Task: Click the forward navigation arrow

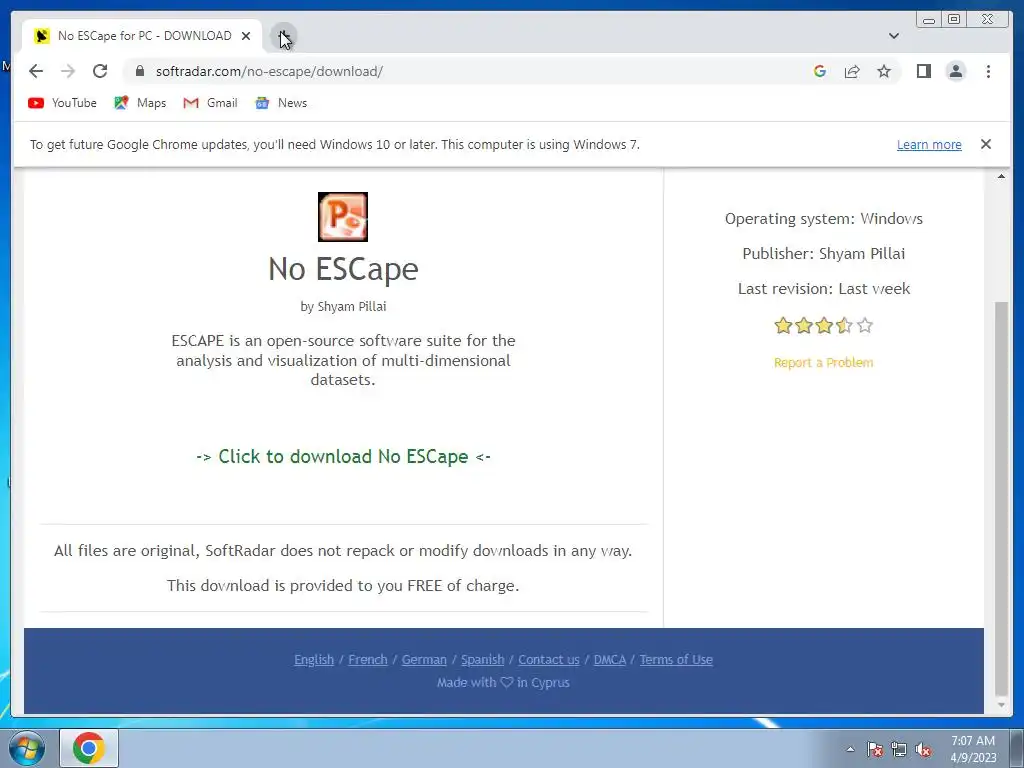Action: click(x=68, y=71)
